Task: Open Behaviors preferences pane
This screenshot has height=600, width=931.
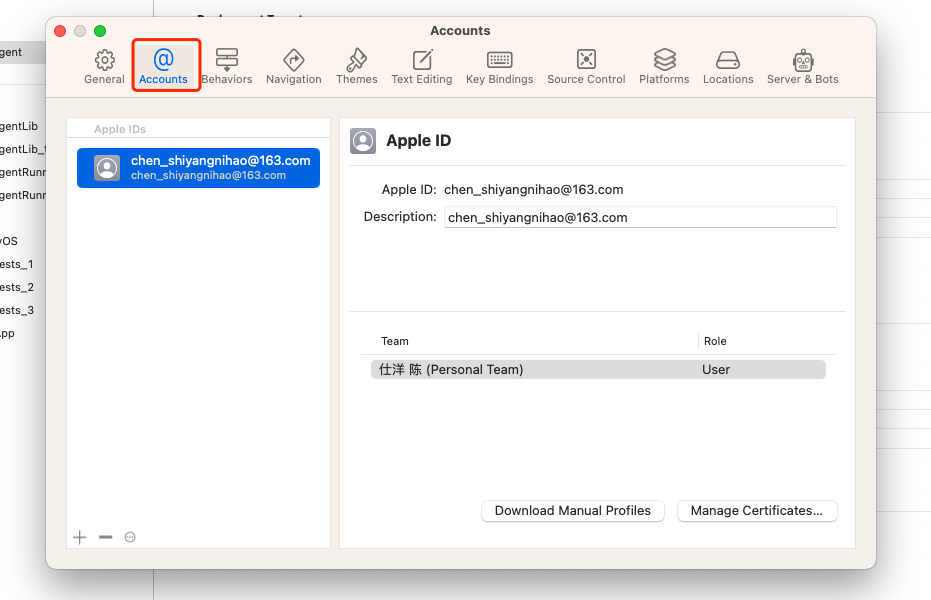Action: (227, 66)
